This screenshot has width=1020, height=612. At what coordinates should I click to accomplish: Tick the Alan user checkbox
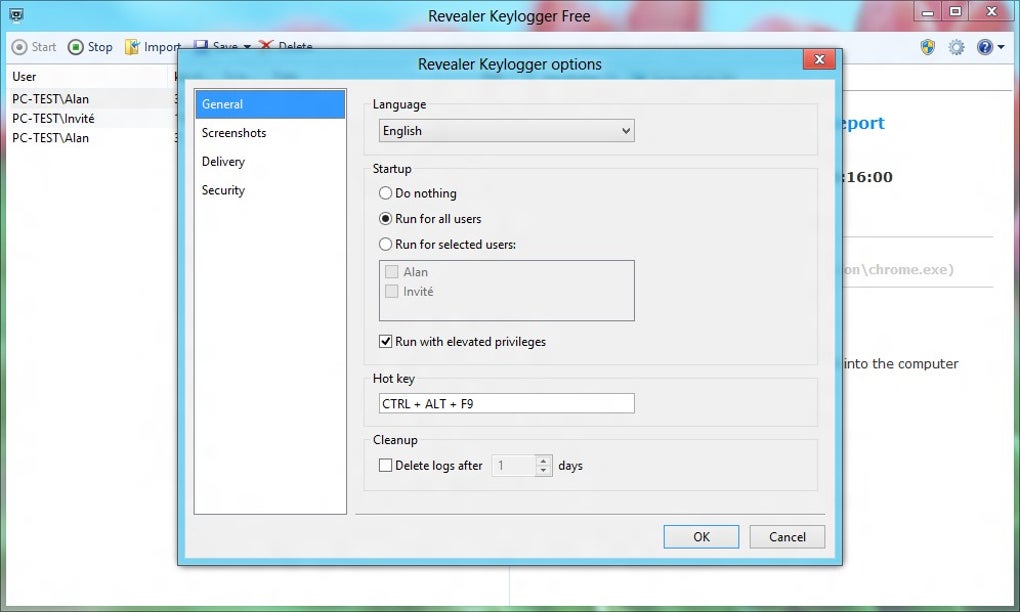(x=392, y=272)
